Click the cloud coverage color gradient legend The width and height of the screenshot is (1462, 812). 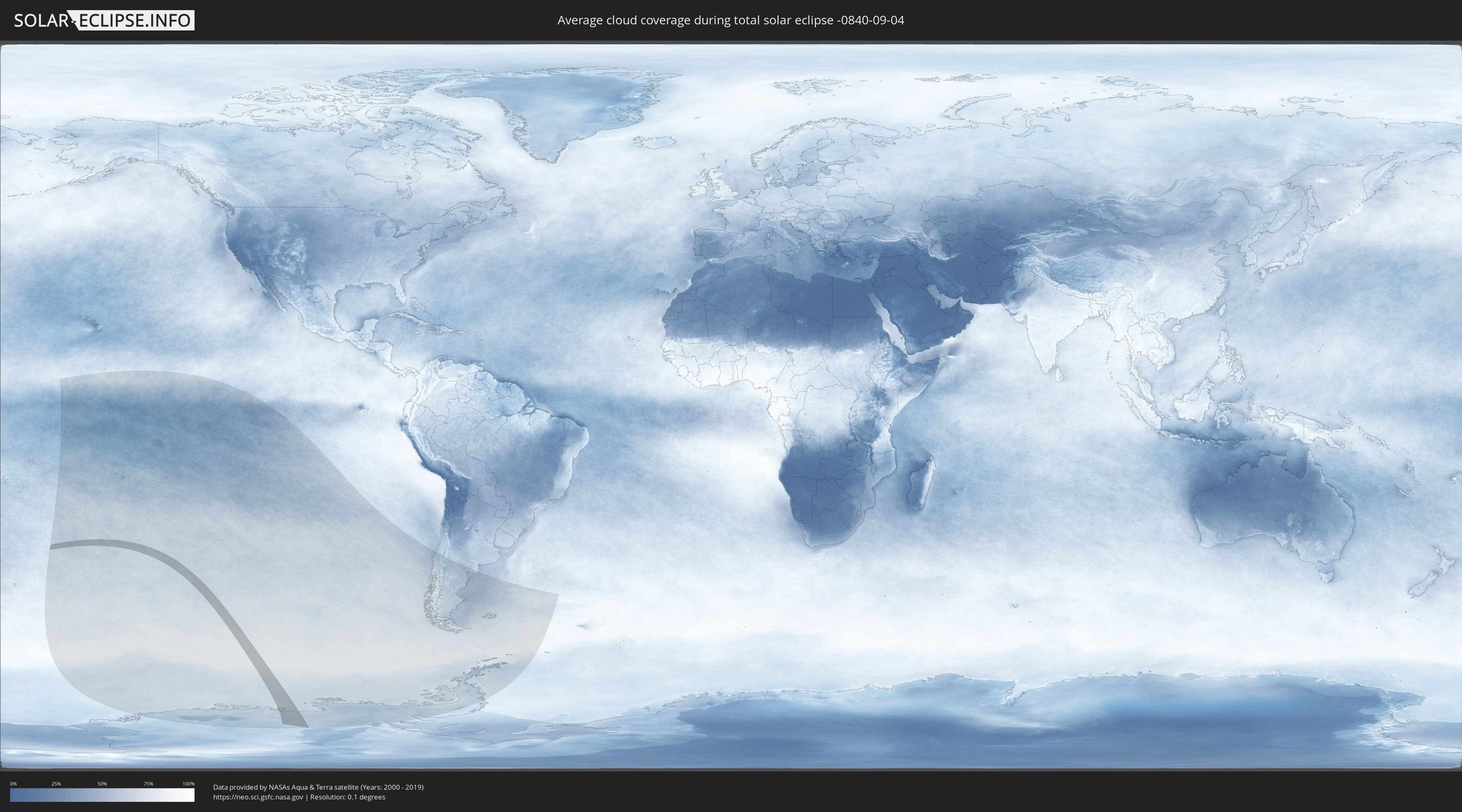pyautogui.click(x=102, y=795)
